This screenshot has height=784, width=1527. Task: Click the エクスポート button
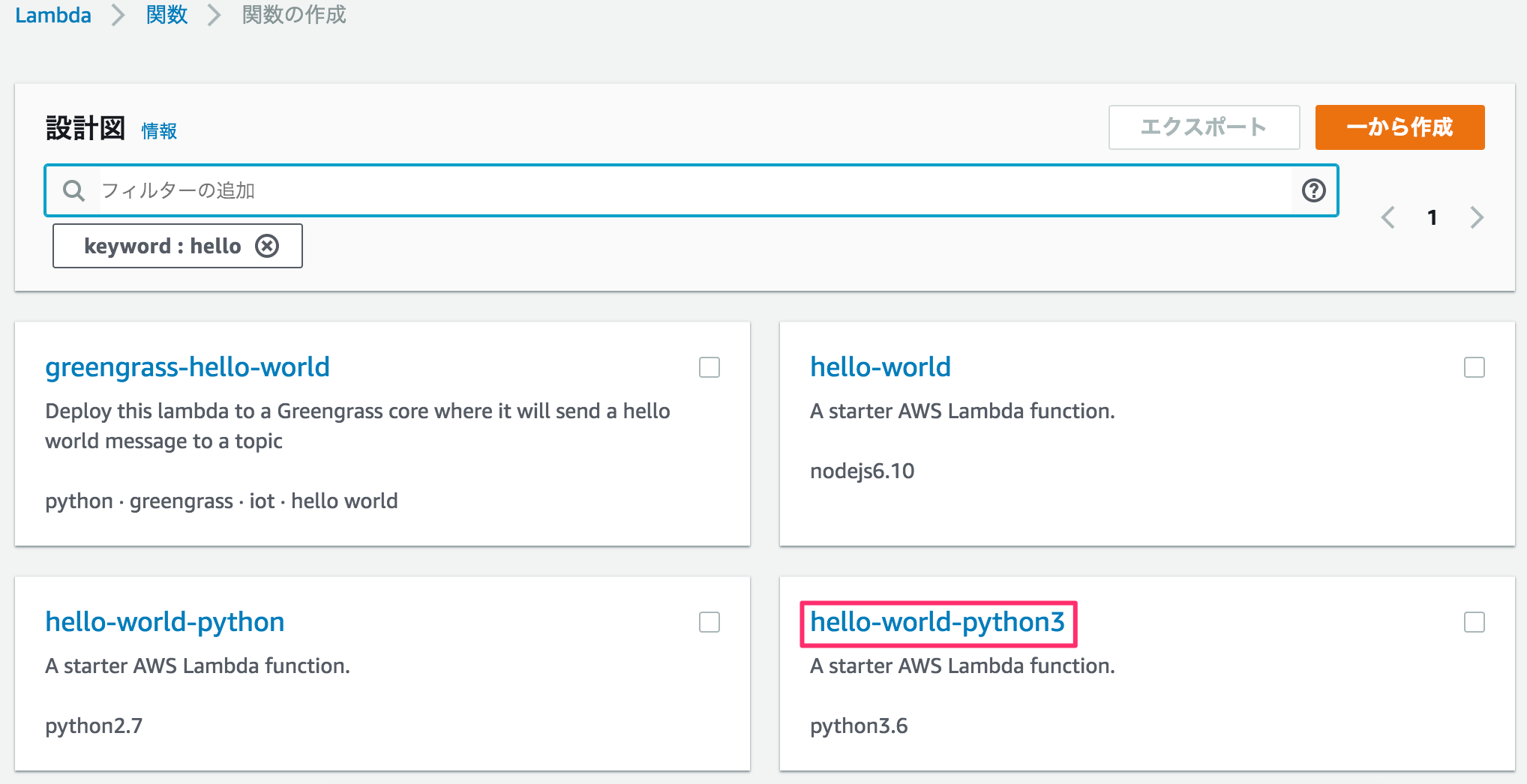[x=1204, y=127]
